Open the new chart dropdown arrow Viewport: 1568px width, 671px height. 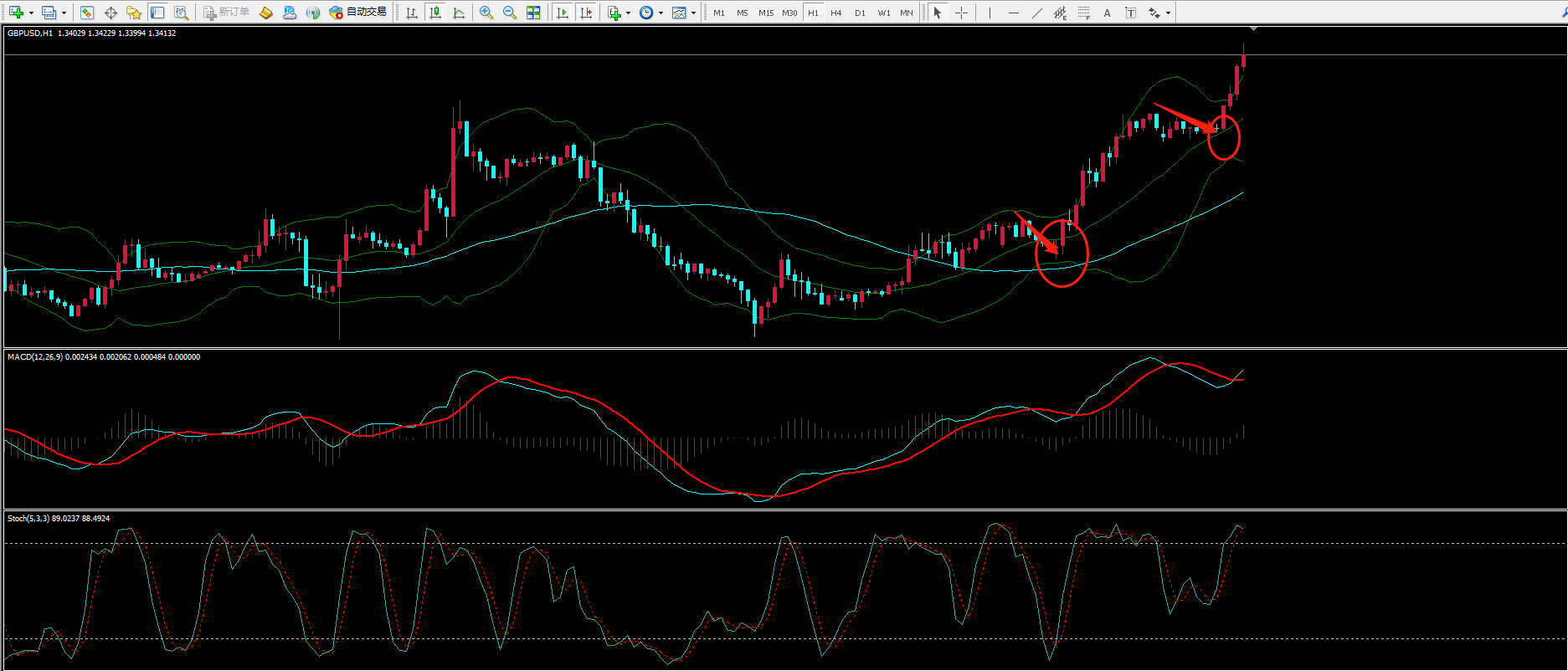click(x=31, y=13)
